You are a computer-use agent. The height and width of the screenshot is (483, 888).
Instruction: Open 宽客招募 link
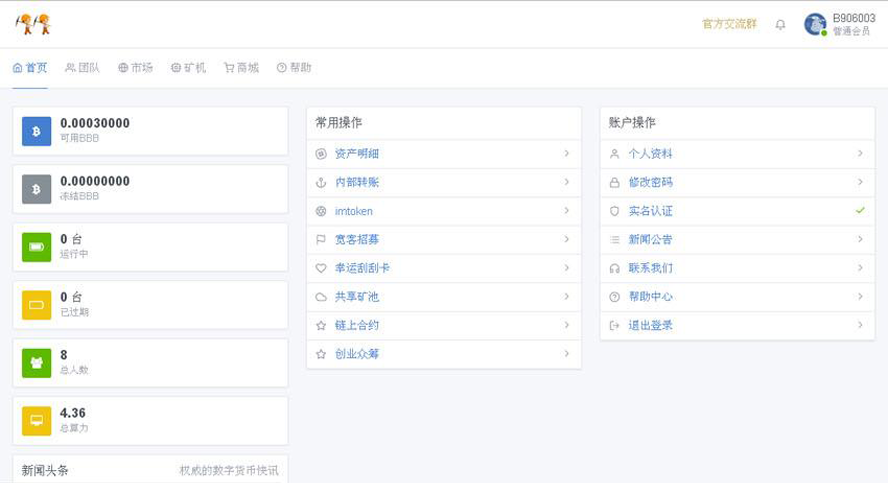(357, 239)
